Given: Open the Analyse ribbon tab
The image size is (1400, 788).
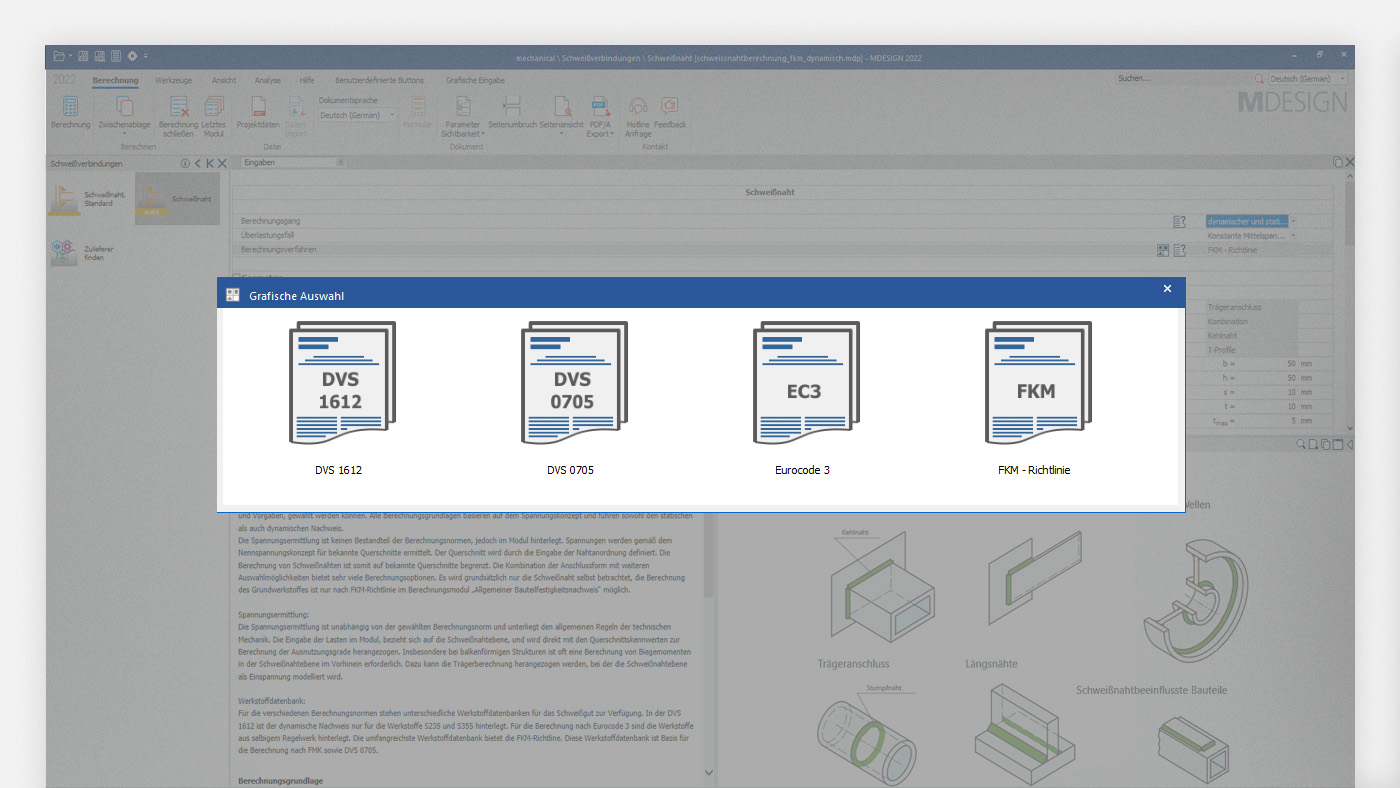Looking at the screenshot, I should click(x=267, y=80).
